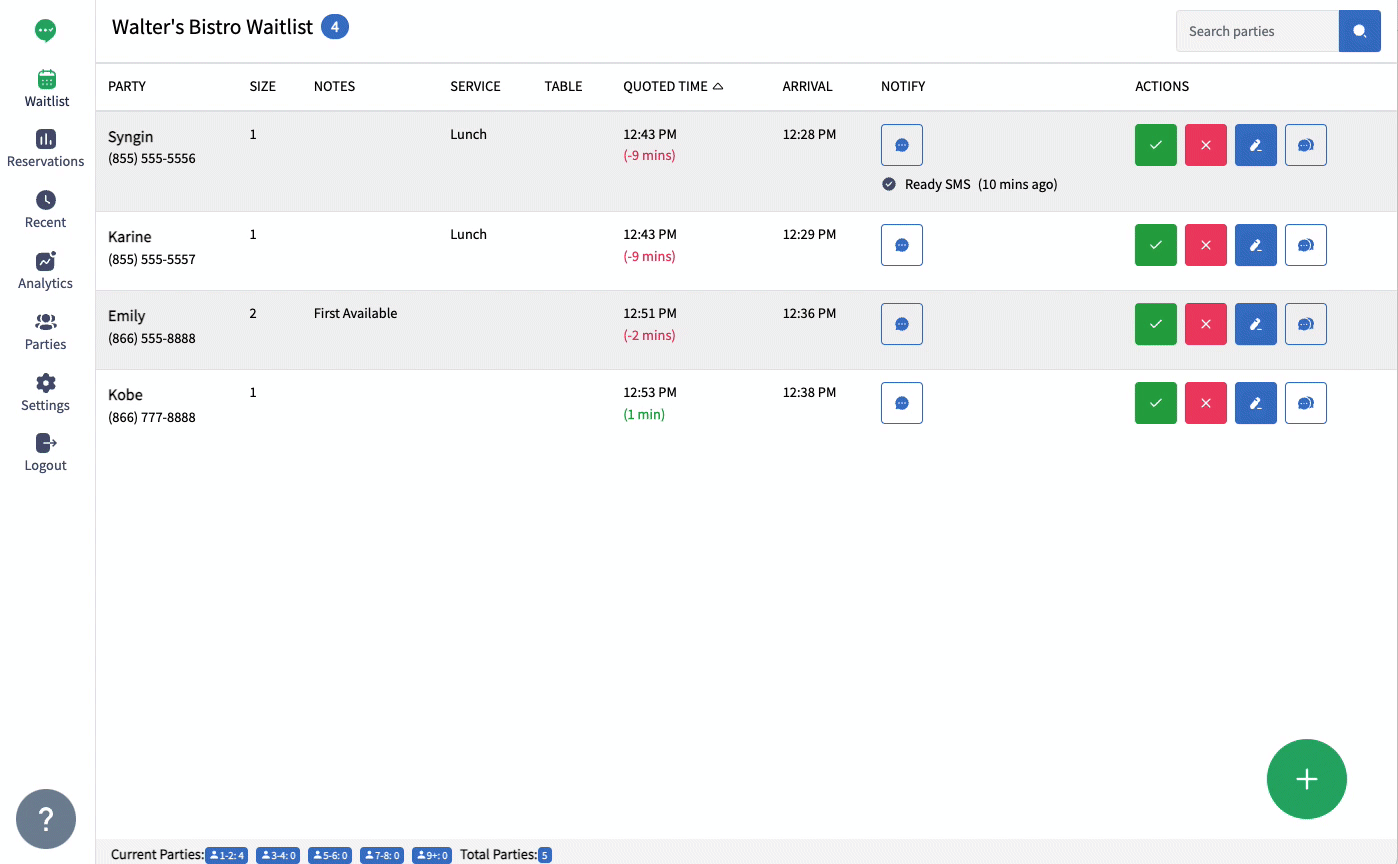Screen dimensions: 1398x864
Task: Open the chat icon in Kobe's actions
Action: pos(1305,403)
